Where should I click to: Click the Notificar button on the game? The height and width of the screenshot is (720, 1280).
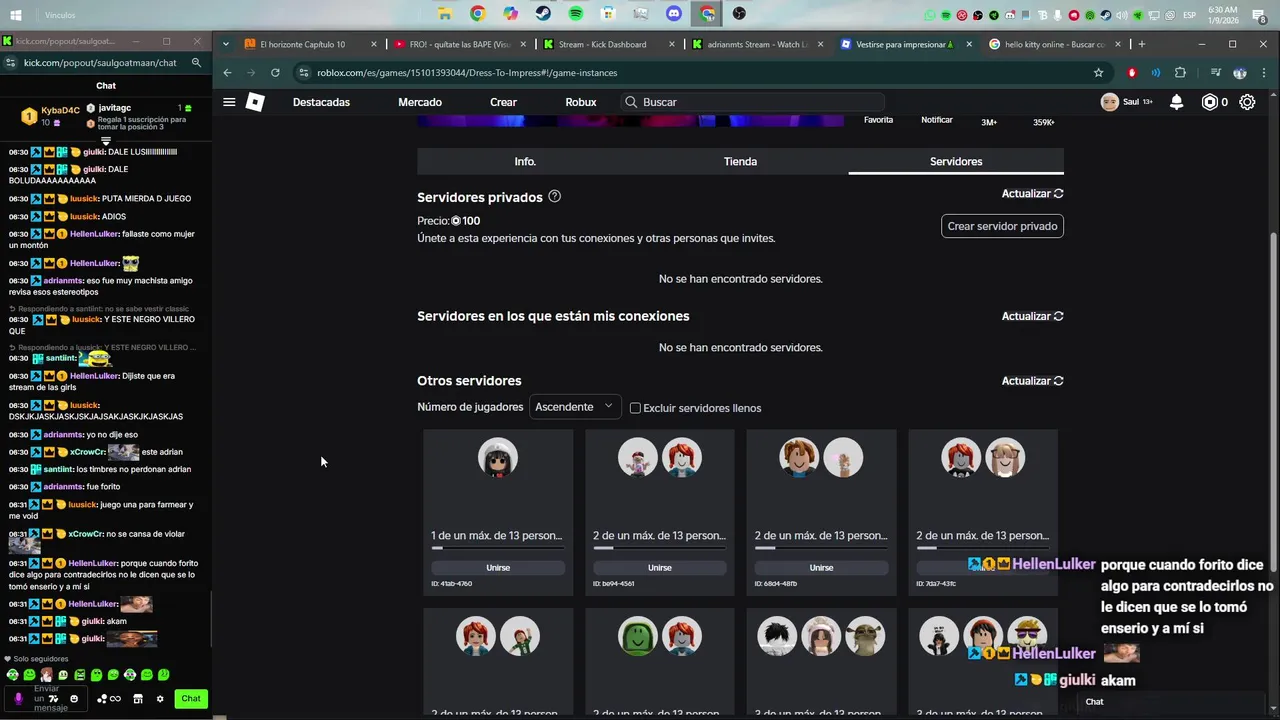point(937,120)
